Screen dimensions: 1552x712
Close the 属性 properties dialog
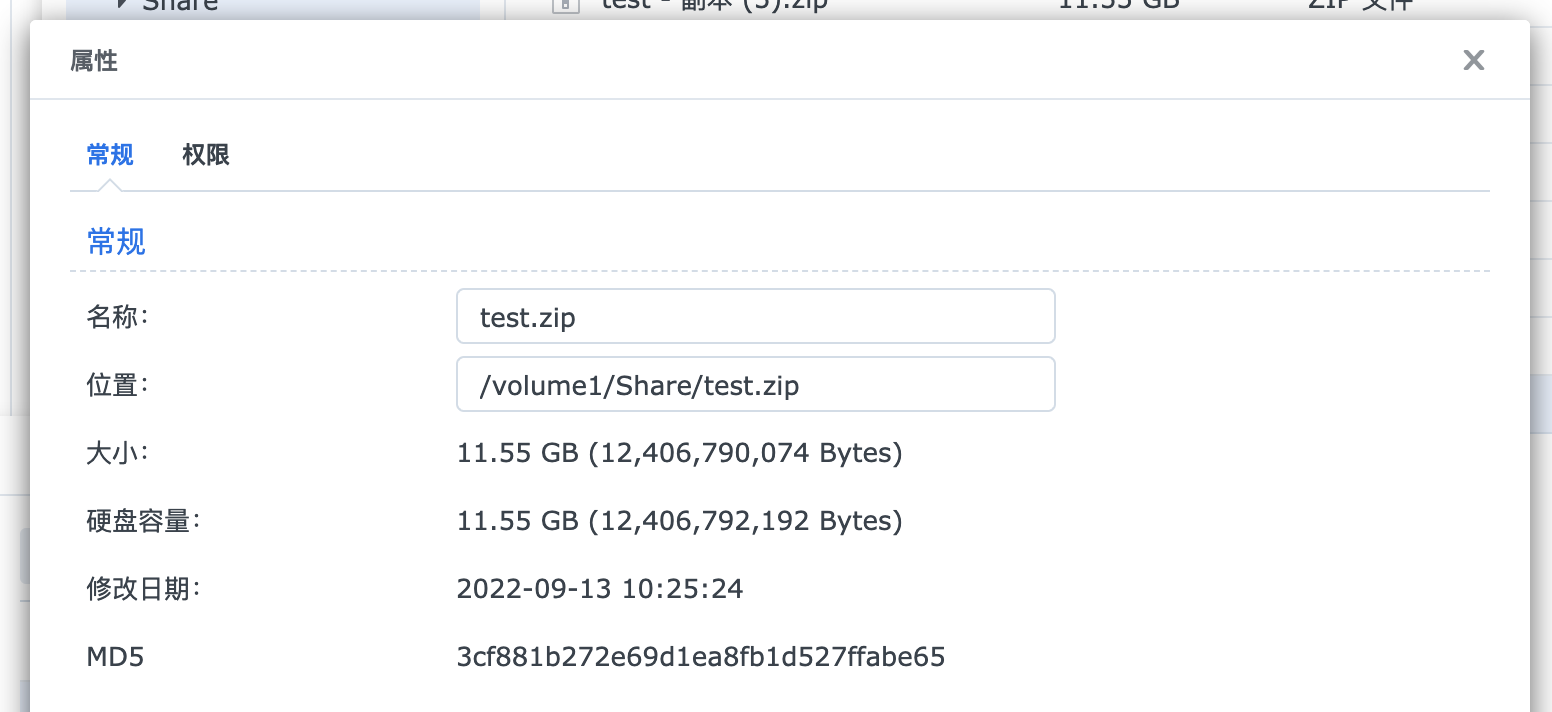tap(1473, 60)
